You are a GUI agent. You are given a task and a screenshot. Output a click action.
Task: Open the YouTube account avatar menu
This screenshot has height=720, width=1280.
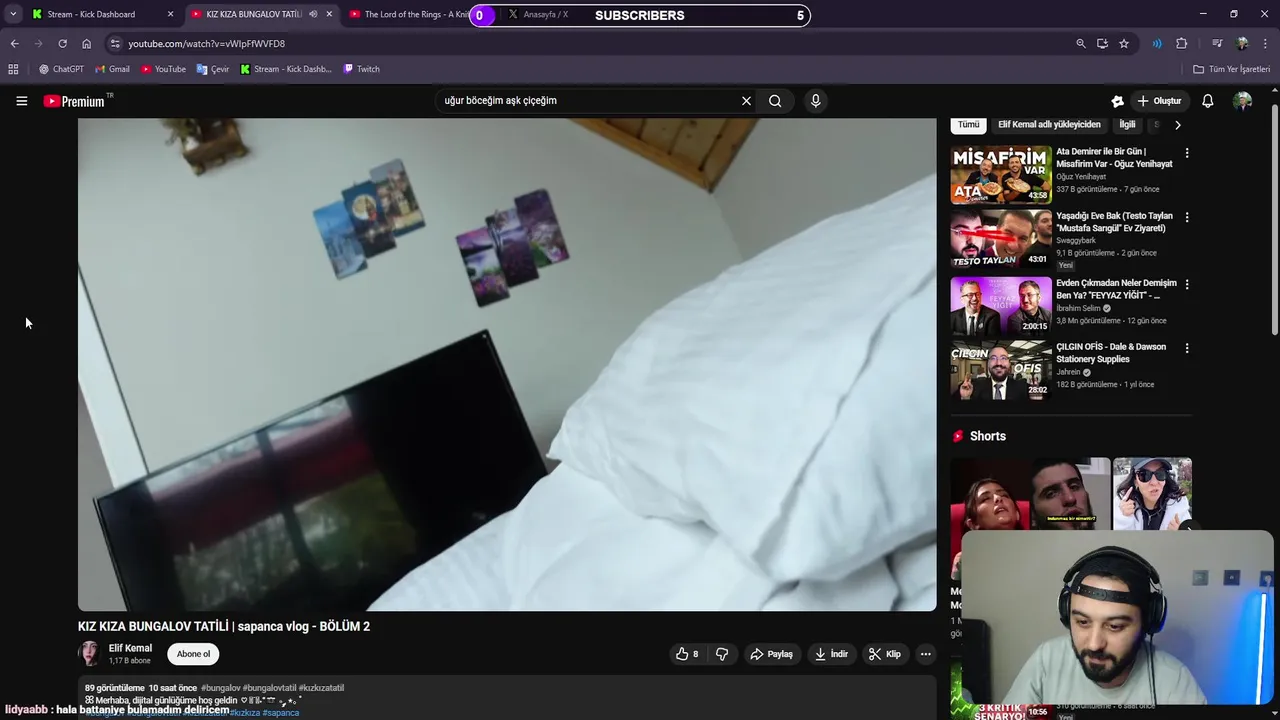point(1242,101)
